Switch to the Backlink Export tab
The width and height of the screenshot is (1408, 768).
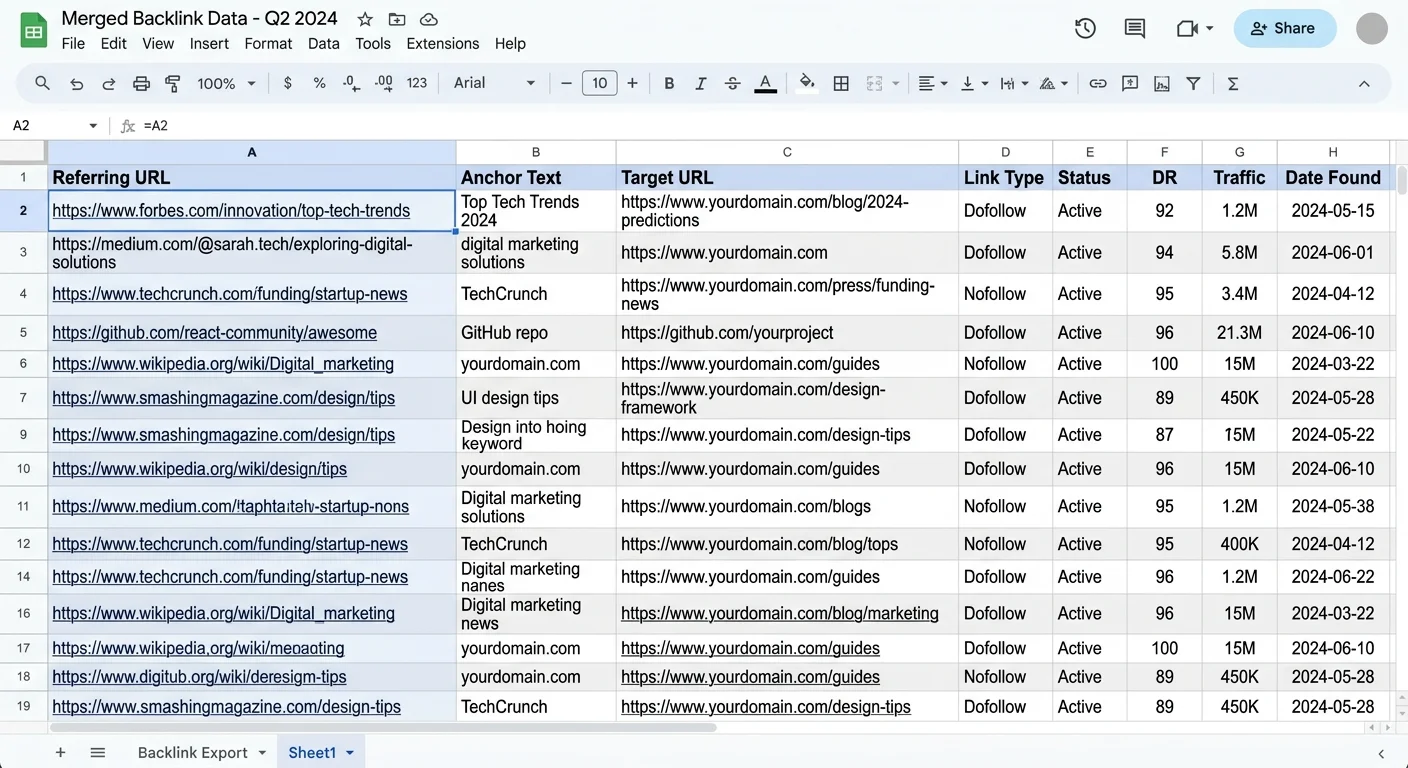[x=193, y=753]
